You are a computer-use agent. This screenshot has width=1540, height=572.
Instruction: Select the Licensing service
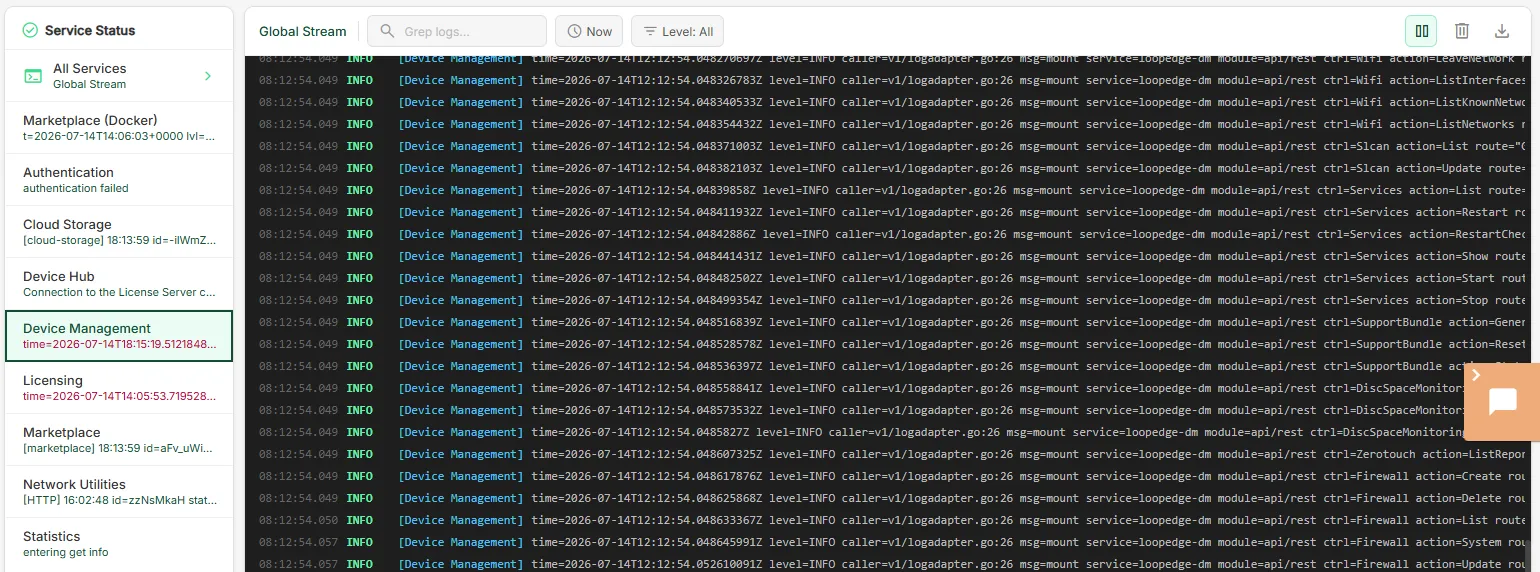[x=119, y=388]
